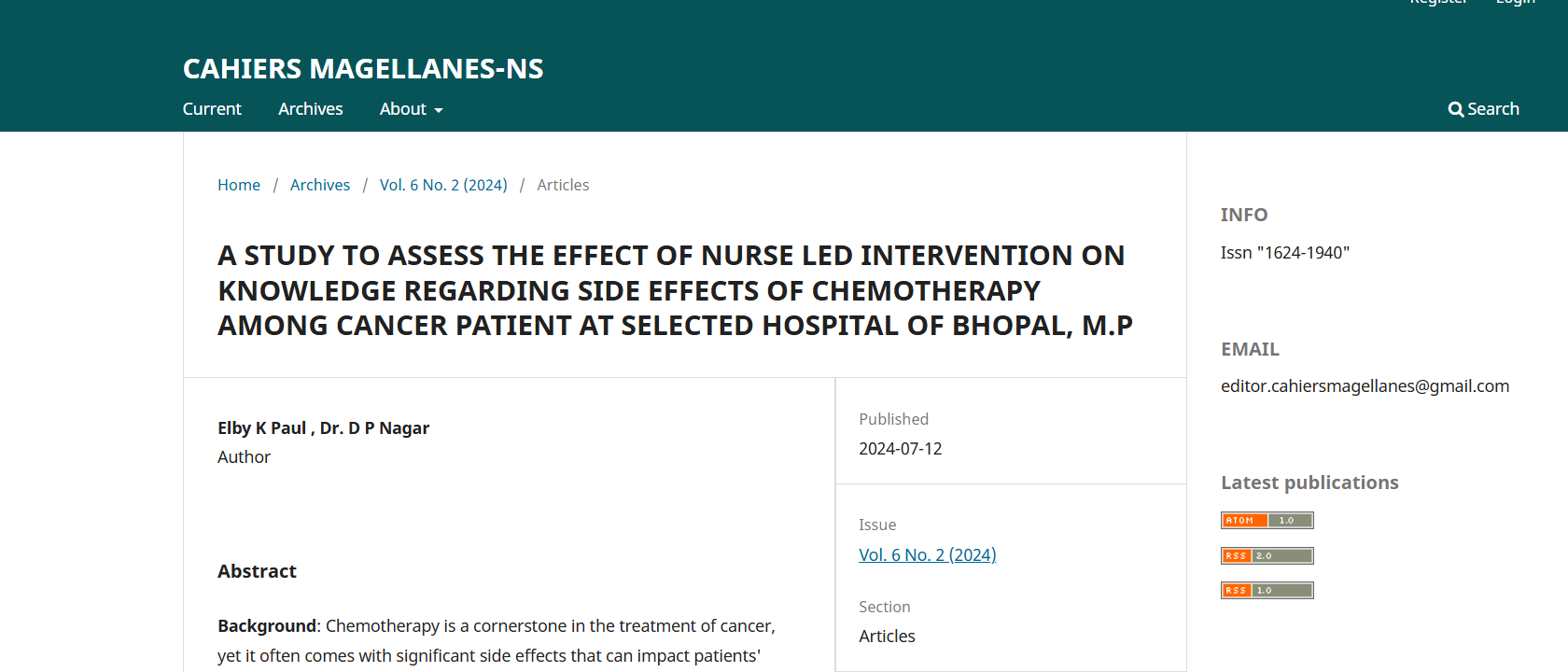The image size is (1568, 672).
Task: Open the Current menu item
Action: tap(212, 109)
